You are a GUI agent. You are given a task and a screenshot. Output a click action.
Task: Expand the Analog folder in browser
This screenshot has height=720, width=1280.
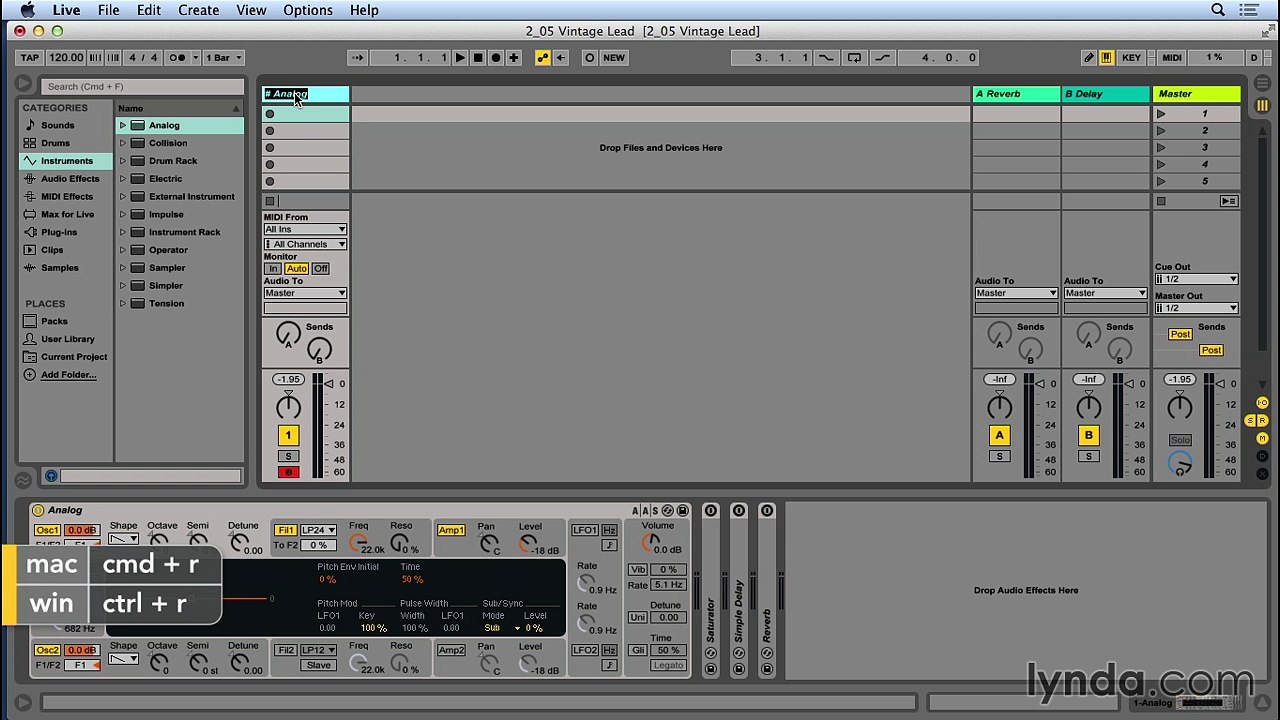[x=123, y=126]
